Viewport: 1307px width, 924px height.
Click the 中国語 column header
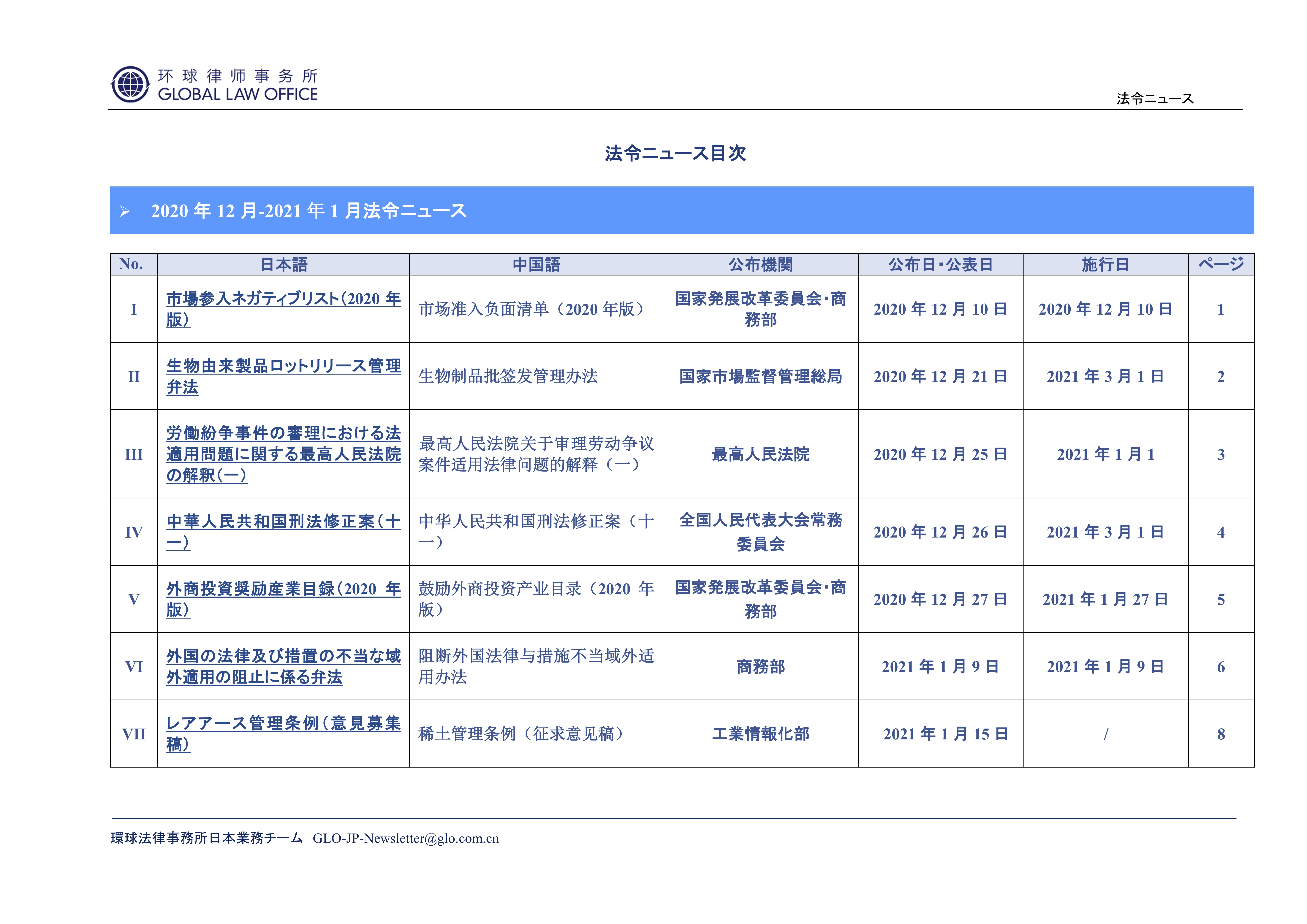tap(536, 264)
